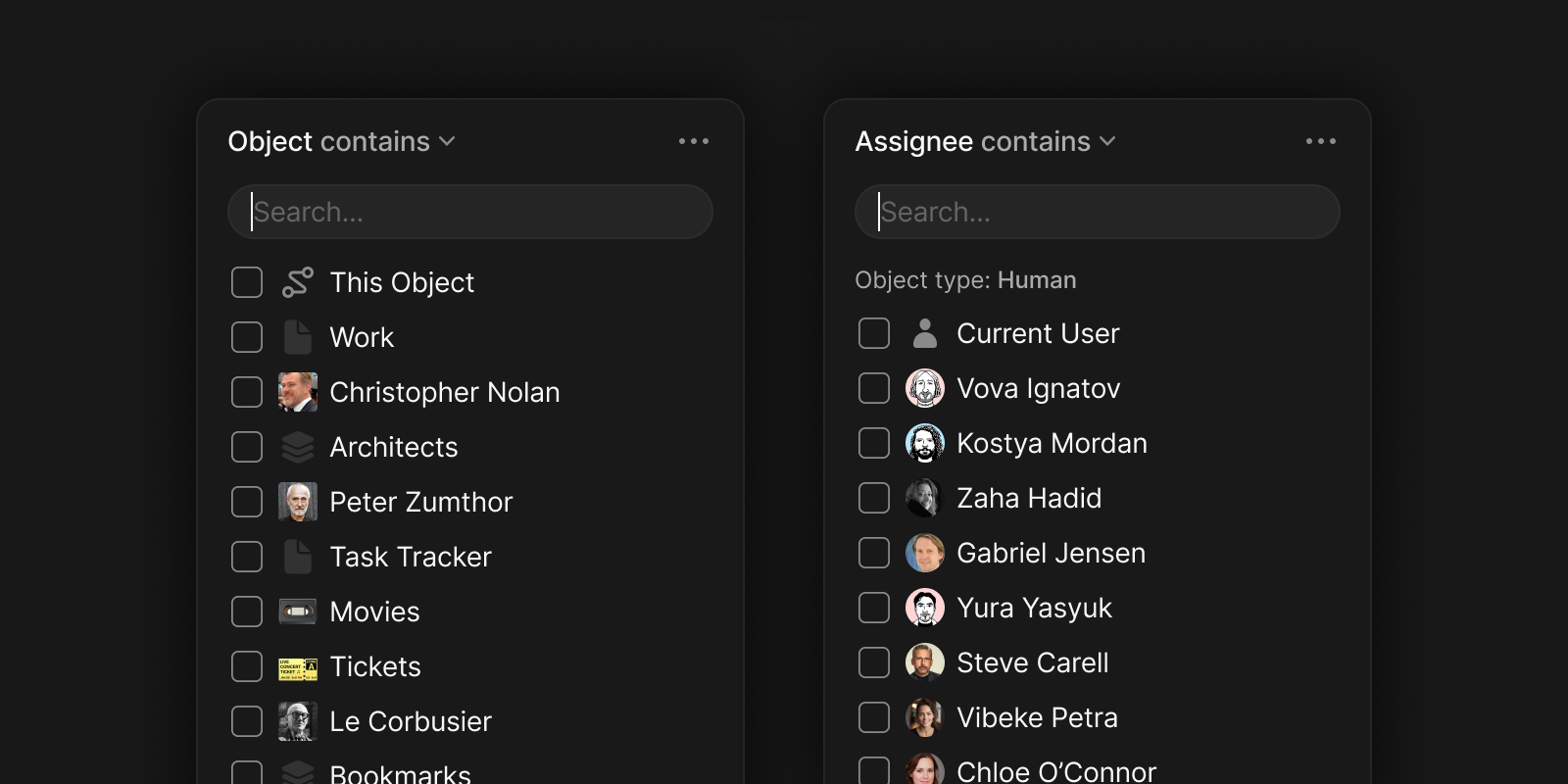The height and width of the screenshot is (784, 1568).
Task: Select the Steve Carell checkbox
Action: tap(874, 662)
